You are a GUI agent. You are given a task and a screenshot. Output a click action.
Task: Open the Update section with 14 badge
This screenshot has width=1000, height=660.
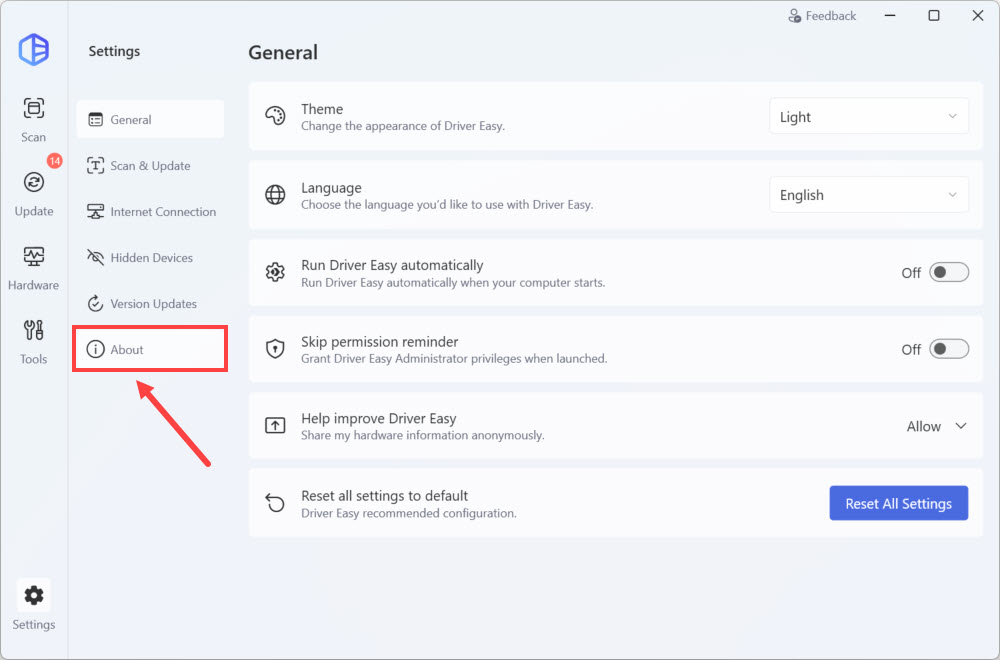click(34, 183)
